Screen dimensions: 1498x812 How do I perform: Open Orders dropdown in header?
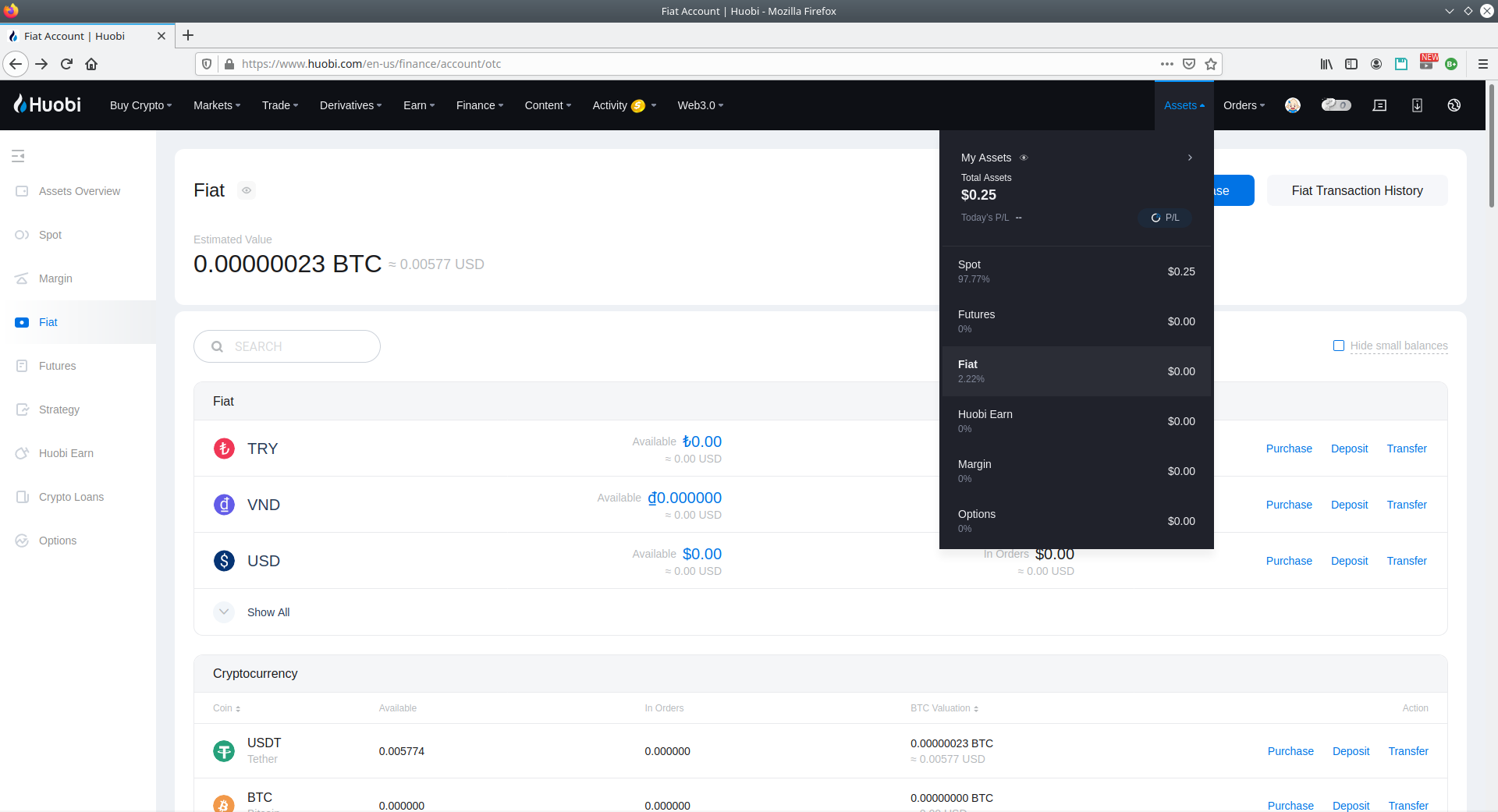(x=1244, y=105)
